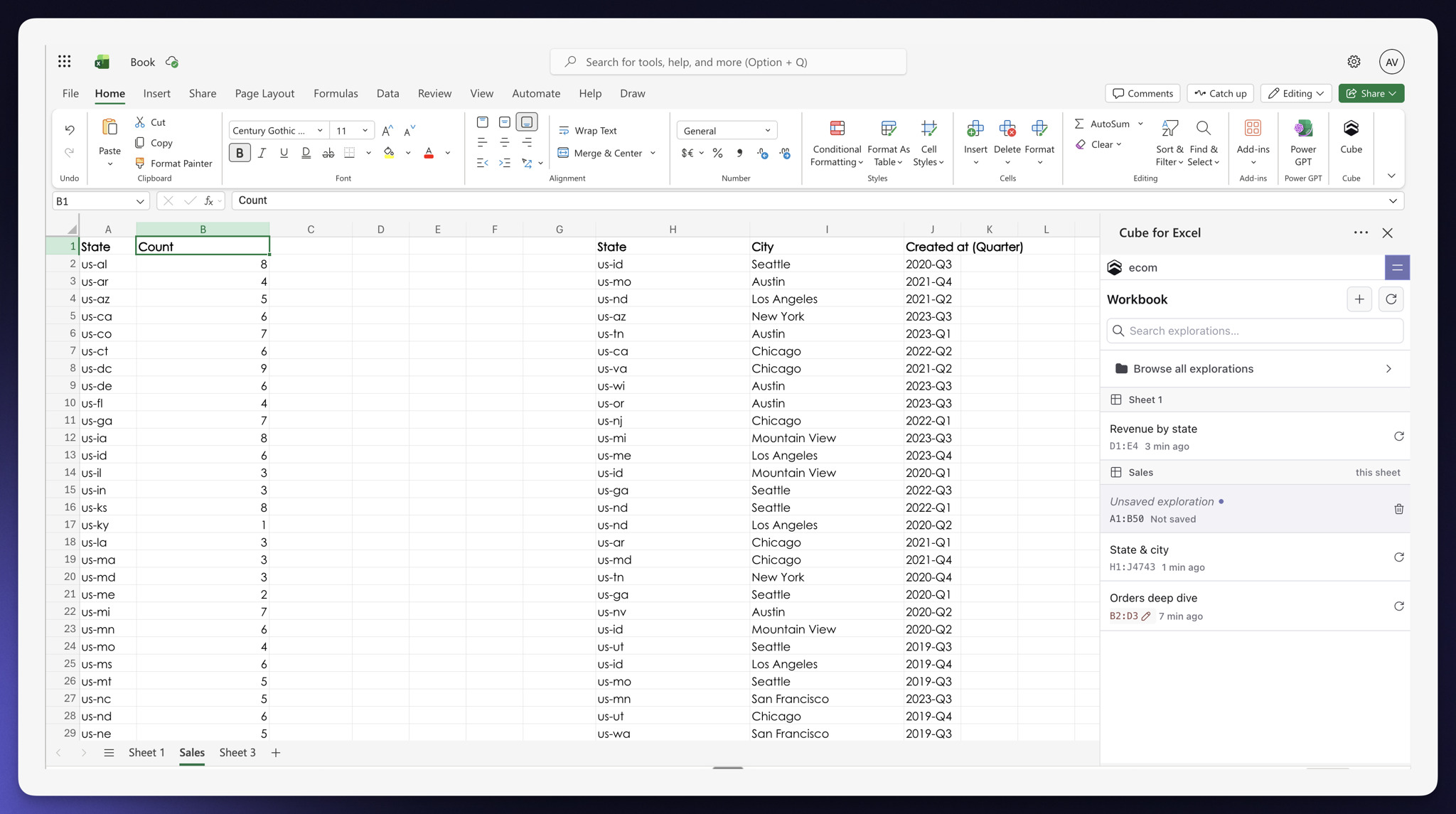Click the Paste clipboard icon
Image resolution: width=1456 pixels, height=814 pixels.
(109, 128)
